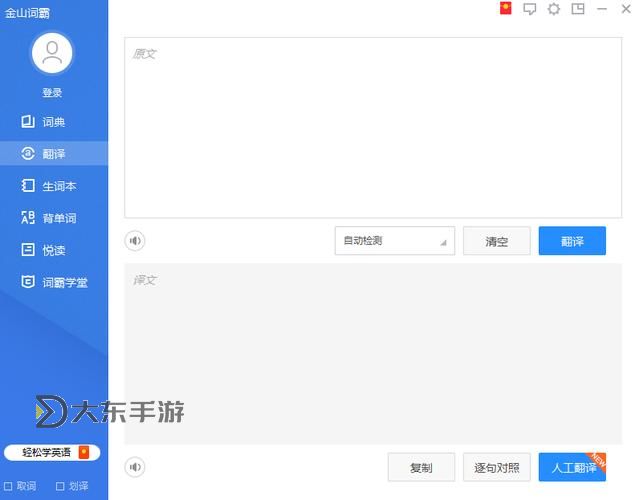Click the 背单词 AB icon
The width and height of the screenshot is (635, 500).
coord(28,217)
